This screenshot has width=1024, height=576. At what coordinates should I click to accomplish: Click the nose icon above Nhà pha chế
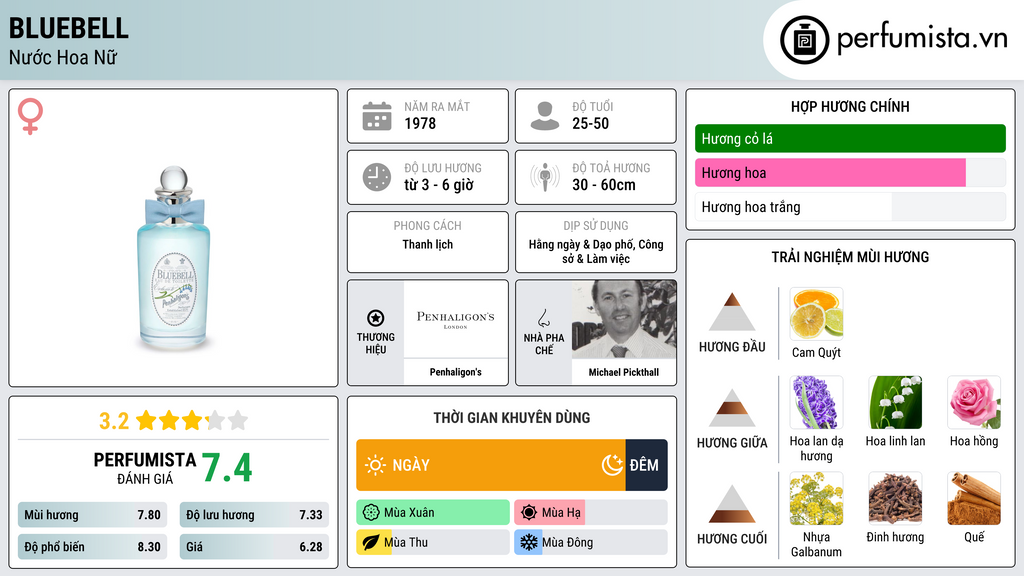point(543,318)
